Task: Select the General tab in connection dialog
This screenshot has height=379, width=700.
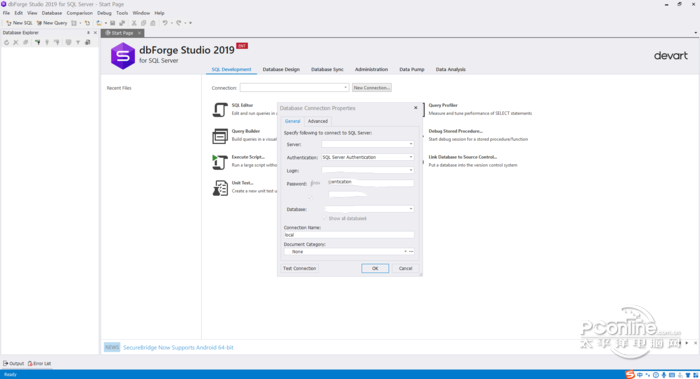Action: point(292,121)
